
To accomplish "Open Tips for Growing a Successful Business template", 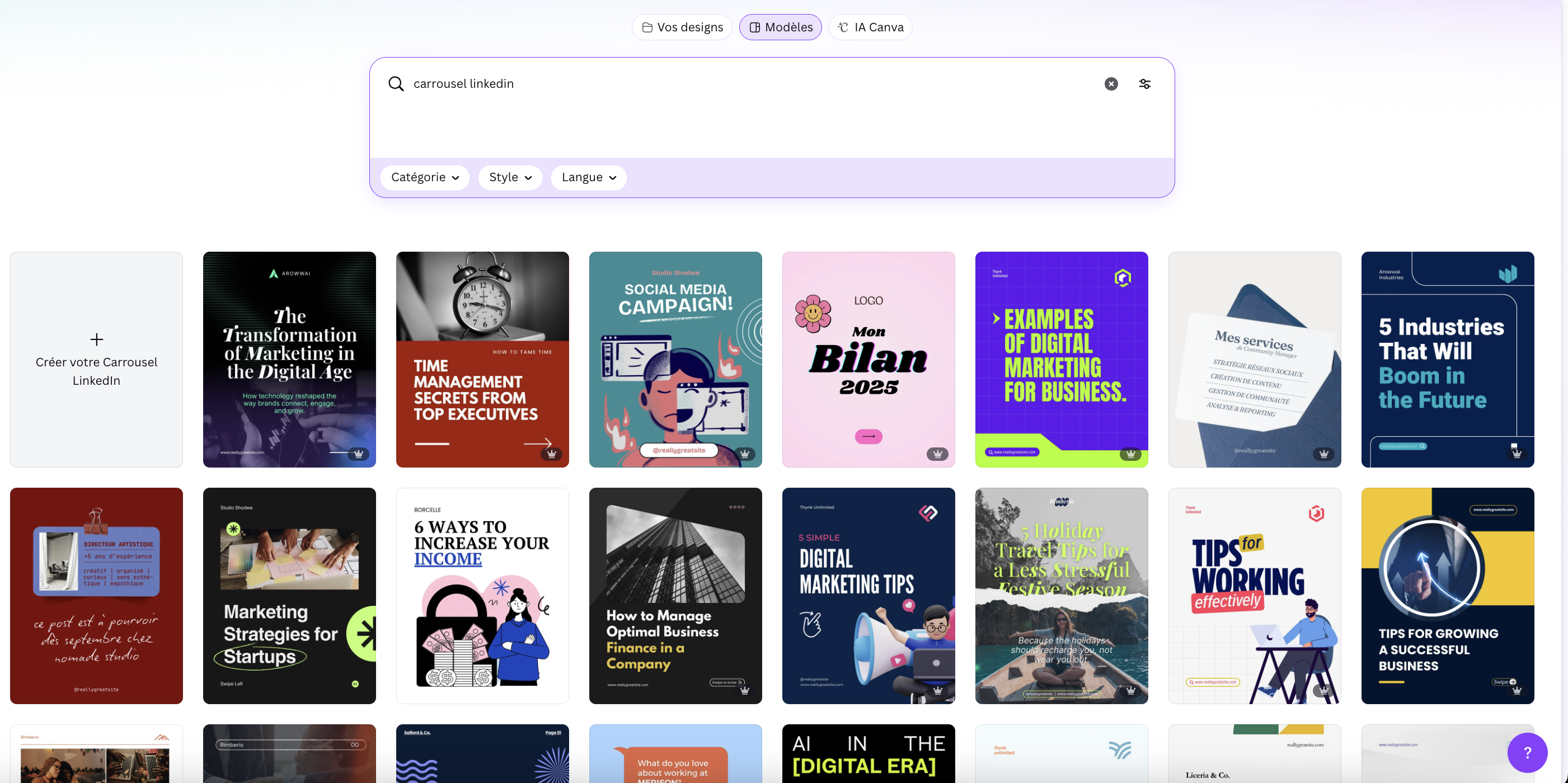I will pyautogui.click(x=1448, y=596).
